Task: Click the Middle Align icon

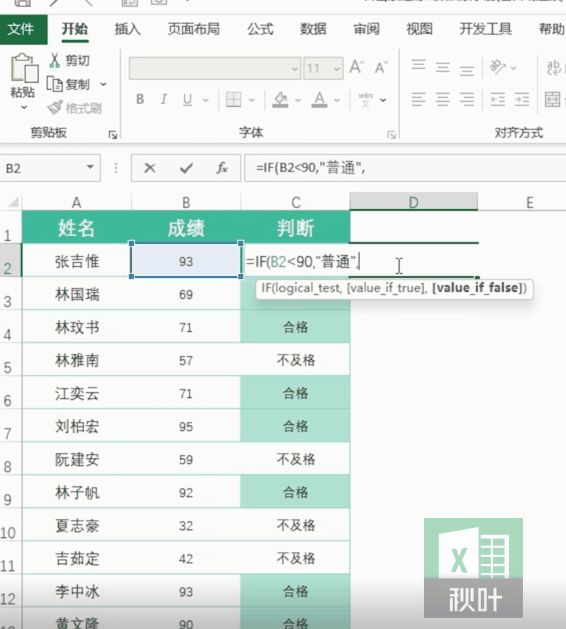Action: point(442,67)
